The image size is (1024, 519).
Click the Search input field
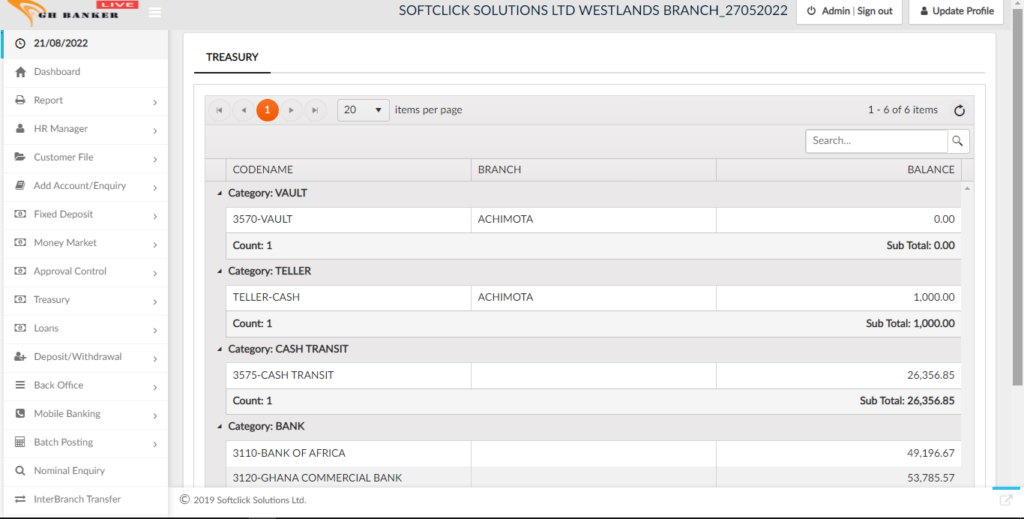click(x=876, y=141)
